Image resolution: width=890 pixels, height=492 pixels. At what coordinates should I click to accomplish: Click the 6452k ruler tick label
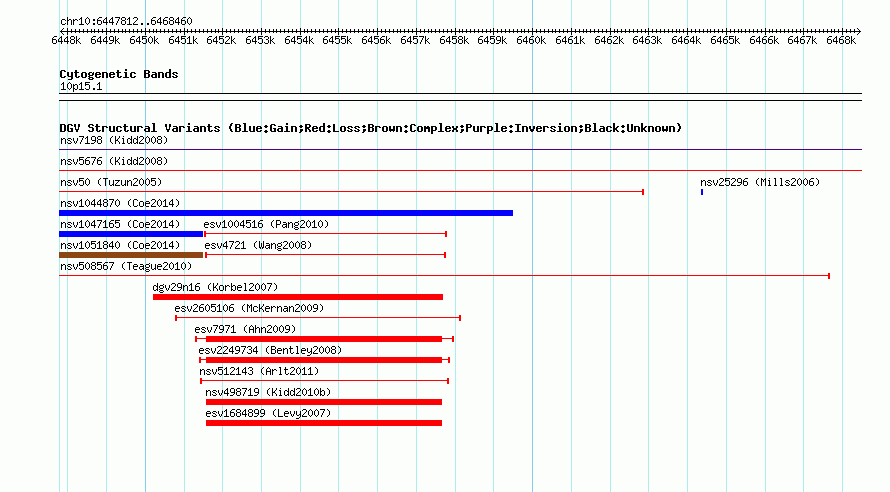(221, 40)
